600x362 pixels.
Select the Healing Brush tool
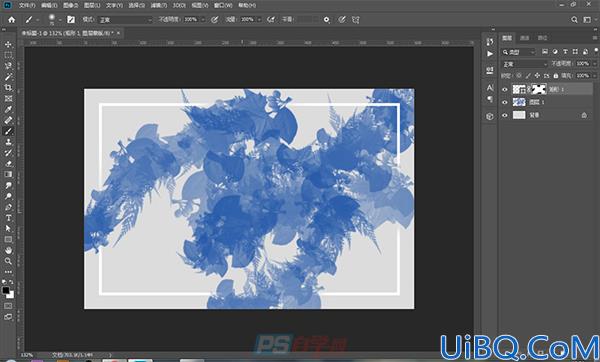8,120
